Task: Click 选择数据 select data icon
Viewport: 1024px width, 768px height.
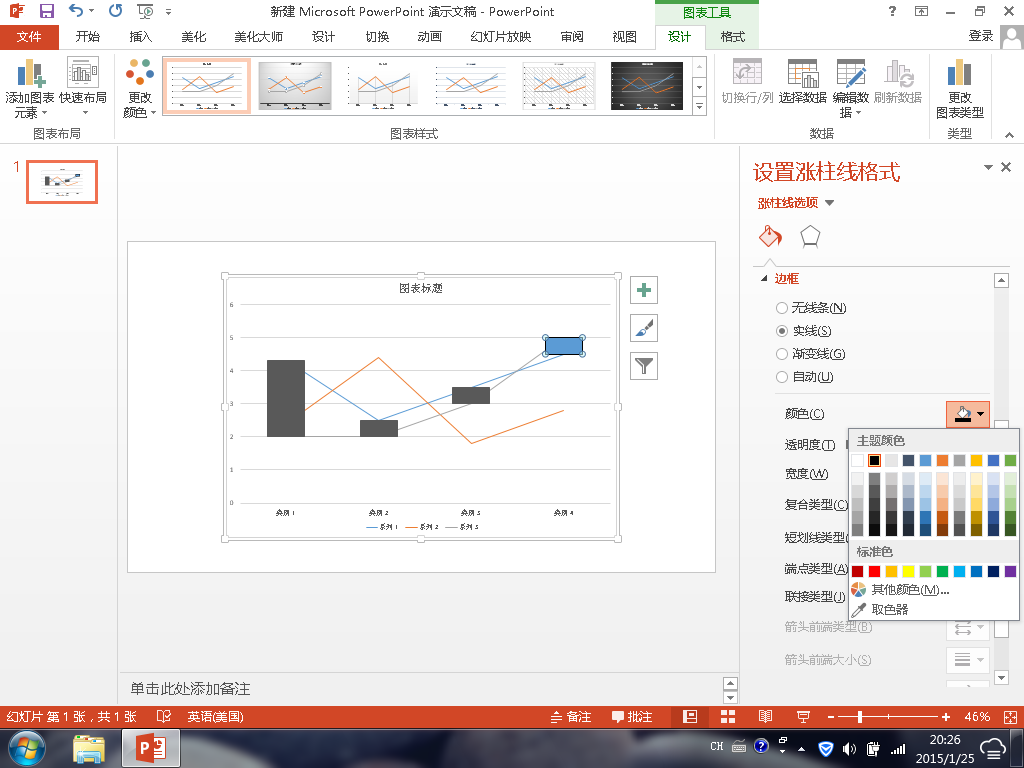Action: pos(803,72)
